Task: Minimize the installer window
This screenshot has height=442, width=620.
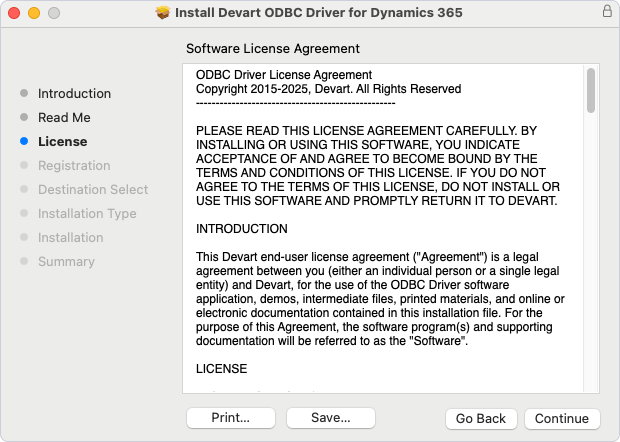Action: [x=34, y=13]
